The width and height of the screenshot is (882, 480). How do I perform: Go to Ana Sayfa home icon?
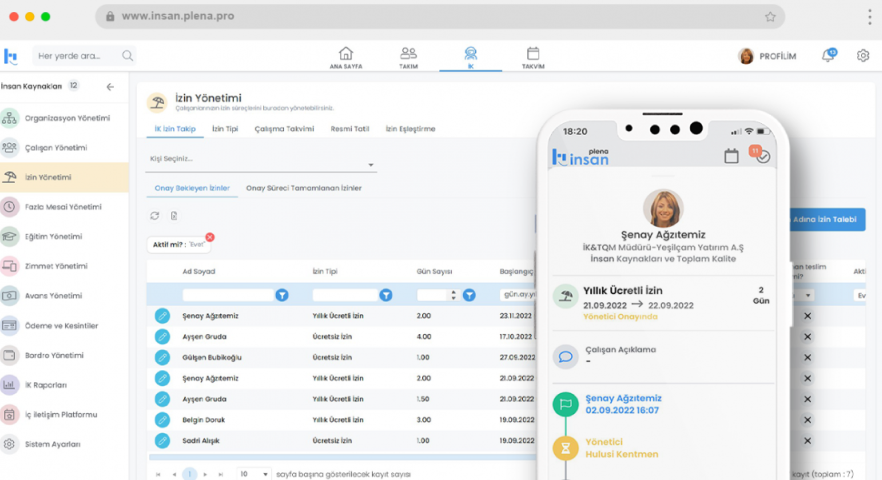[x=346, y=56]
